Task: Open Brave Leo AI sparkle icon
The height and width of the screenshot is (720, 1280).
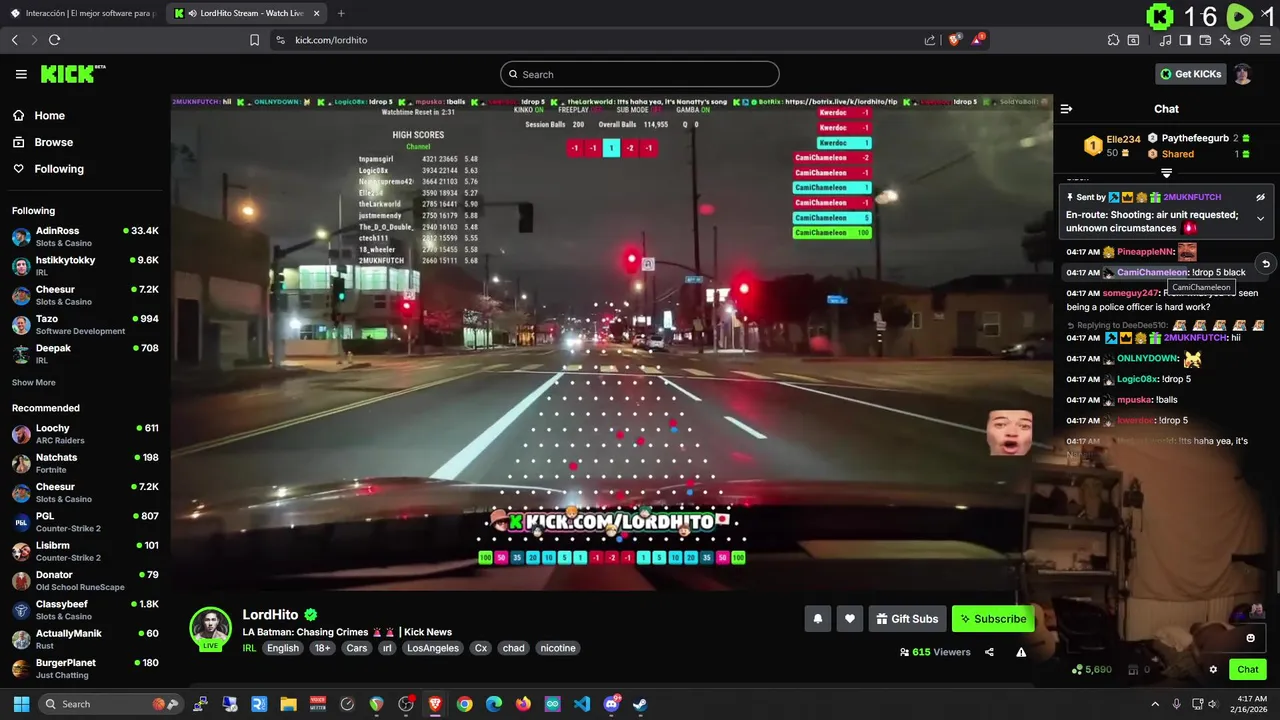Action: tap(1225, 40)
